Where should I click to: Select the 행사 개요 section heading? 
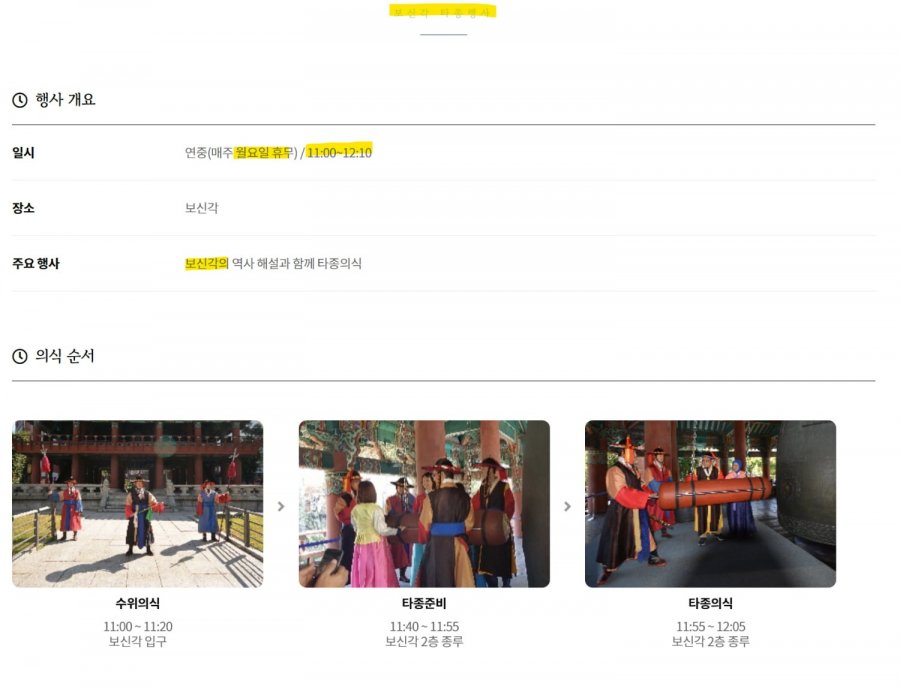[x=66, y=100]
